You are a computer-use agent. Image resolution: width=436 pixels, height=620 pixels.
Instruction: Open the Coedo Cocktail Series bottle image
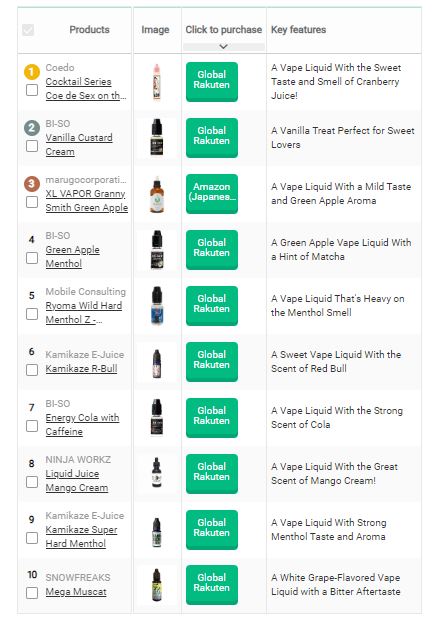157,82
